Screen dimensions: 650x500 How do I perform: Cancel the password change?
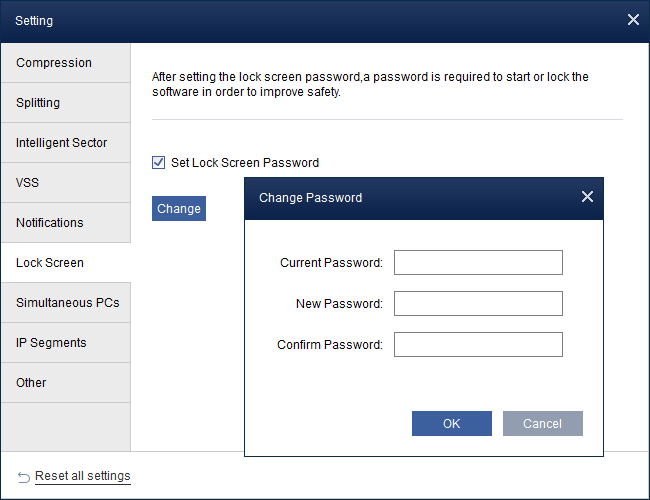[542, 423]
